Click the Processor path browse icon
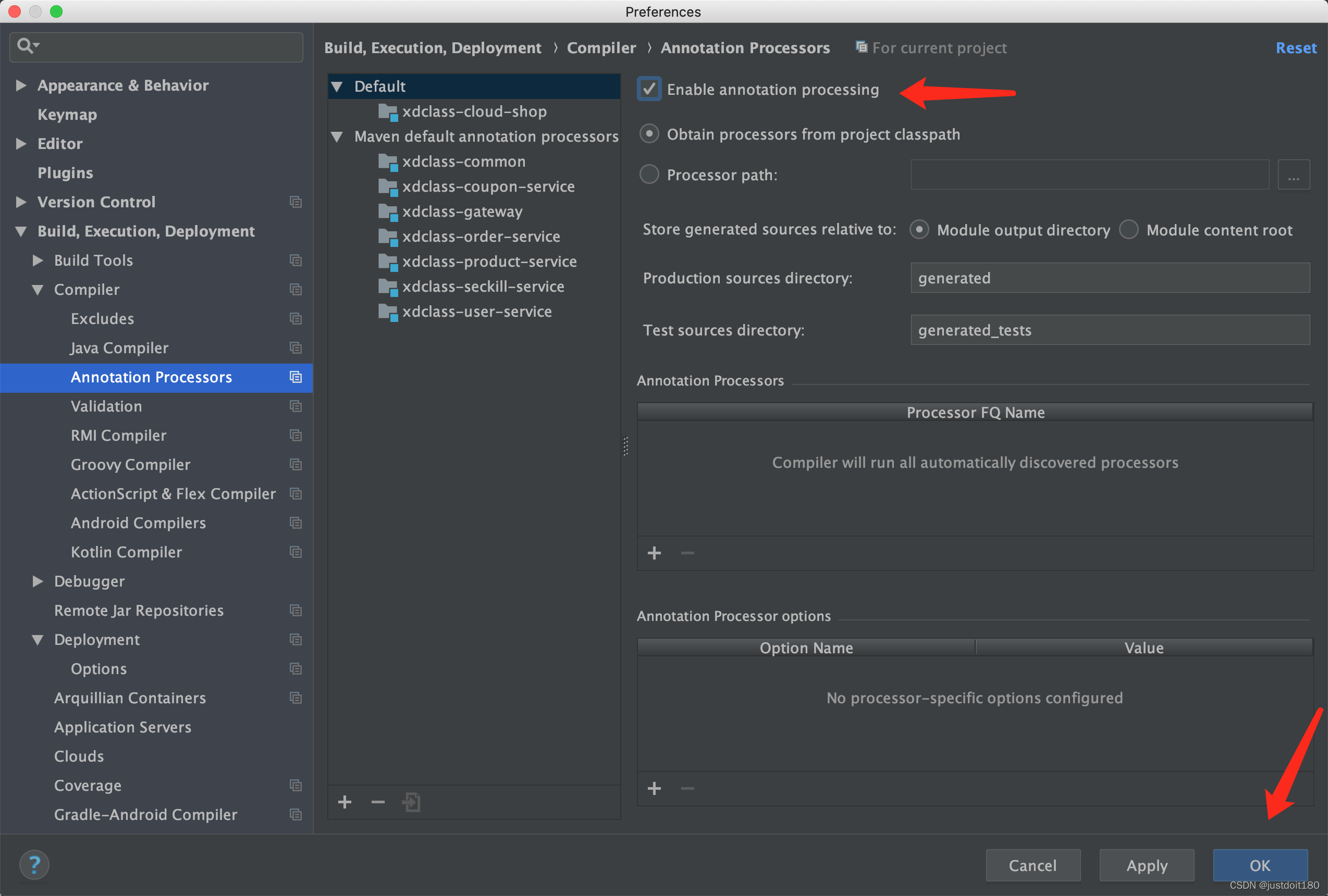1328x896 pixels. tap(1294, 175)
